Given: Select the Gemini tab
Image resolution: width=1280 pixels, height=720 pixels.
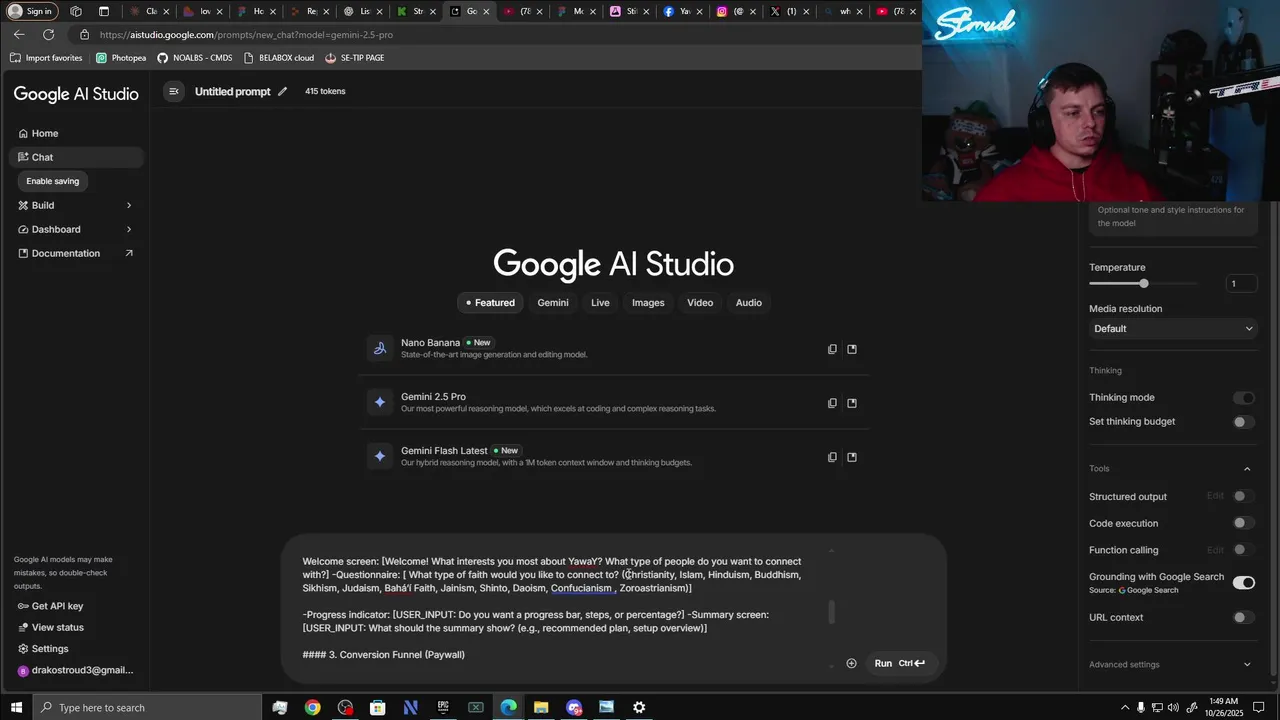Looking at the screenshot, I should click(x=553, y=303).
